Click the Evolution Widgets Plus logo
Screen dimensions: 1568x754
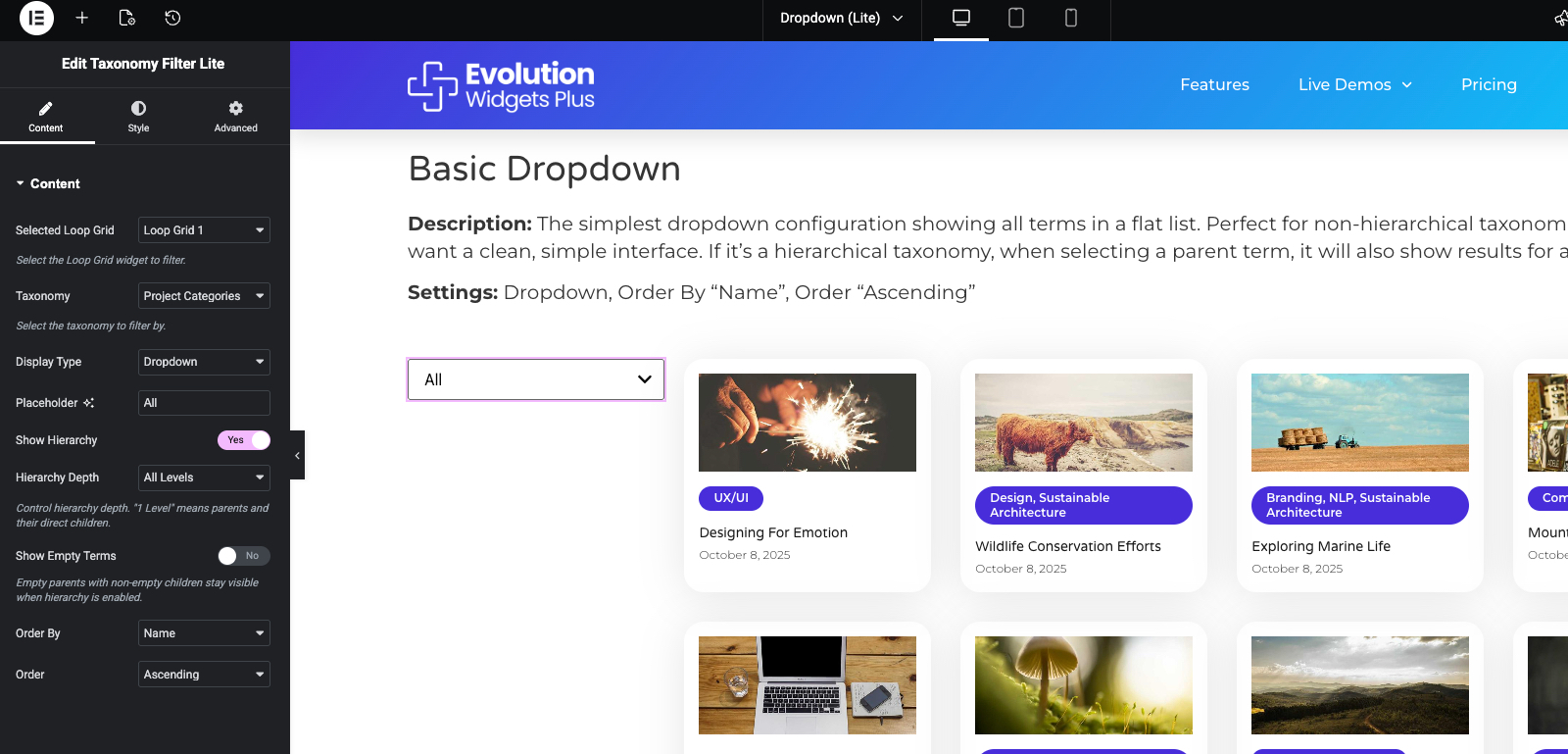pos(501,86)
